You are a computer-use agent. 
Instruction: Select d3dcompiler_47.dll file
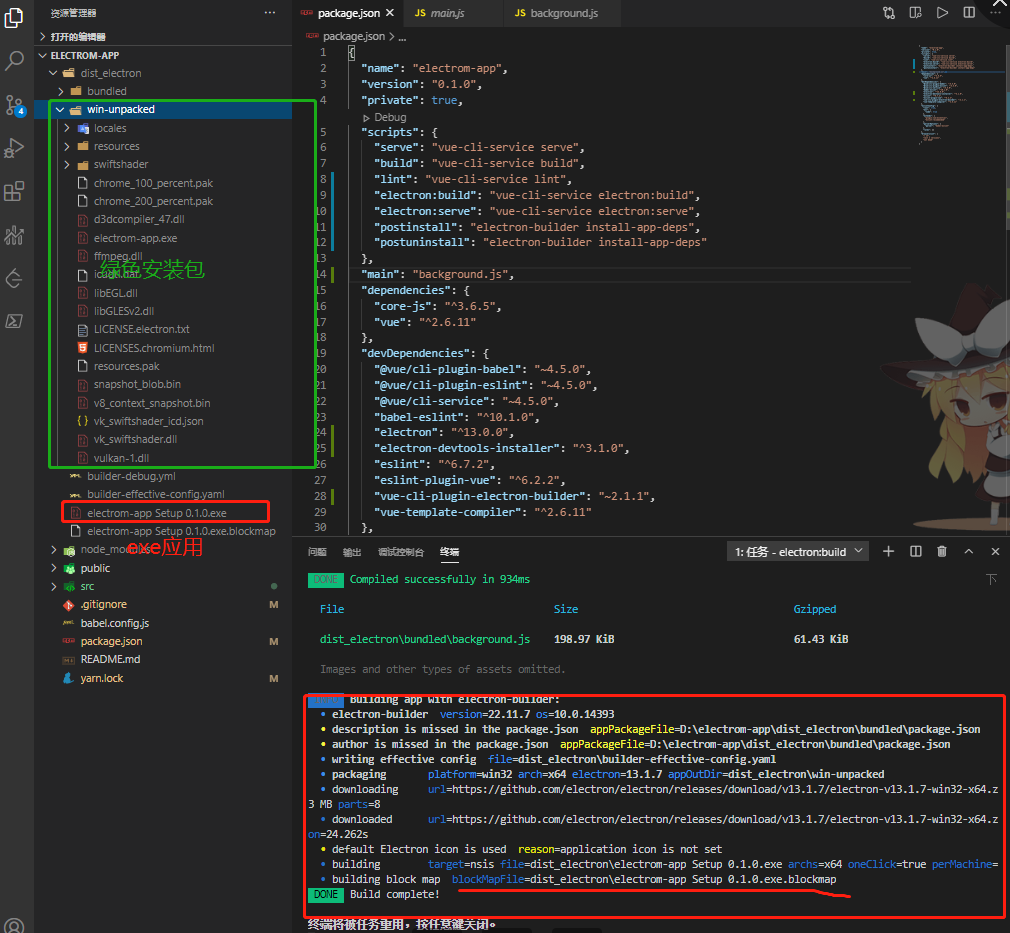pos(164,220)
